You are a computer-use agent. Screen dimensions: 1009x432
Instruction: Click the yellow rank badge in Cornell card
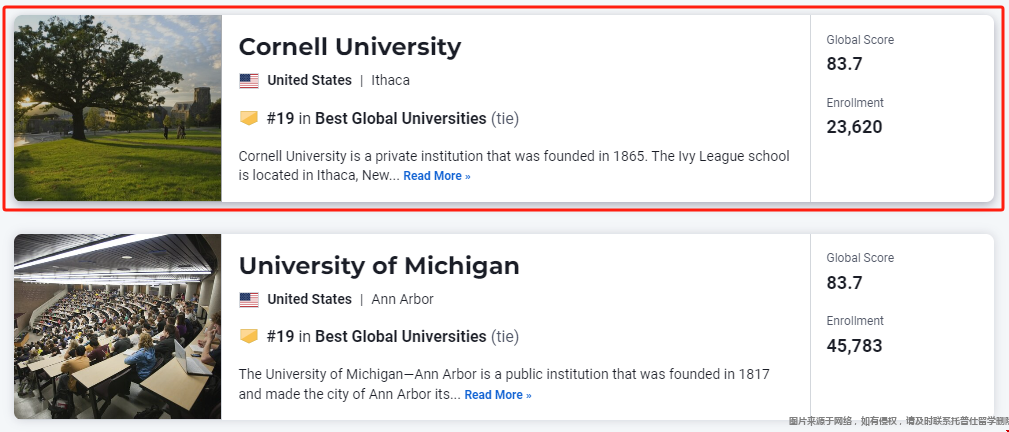pyautogui.click(x=248, y=118)
